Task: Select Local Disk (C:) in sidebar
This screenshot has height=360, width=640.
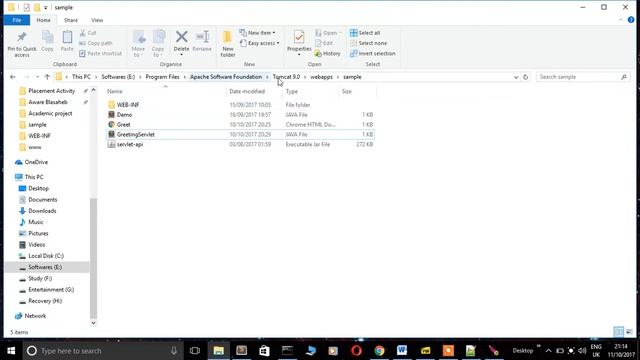Action: click(46, 256)
